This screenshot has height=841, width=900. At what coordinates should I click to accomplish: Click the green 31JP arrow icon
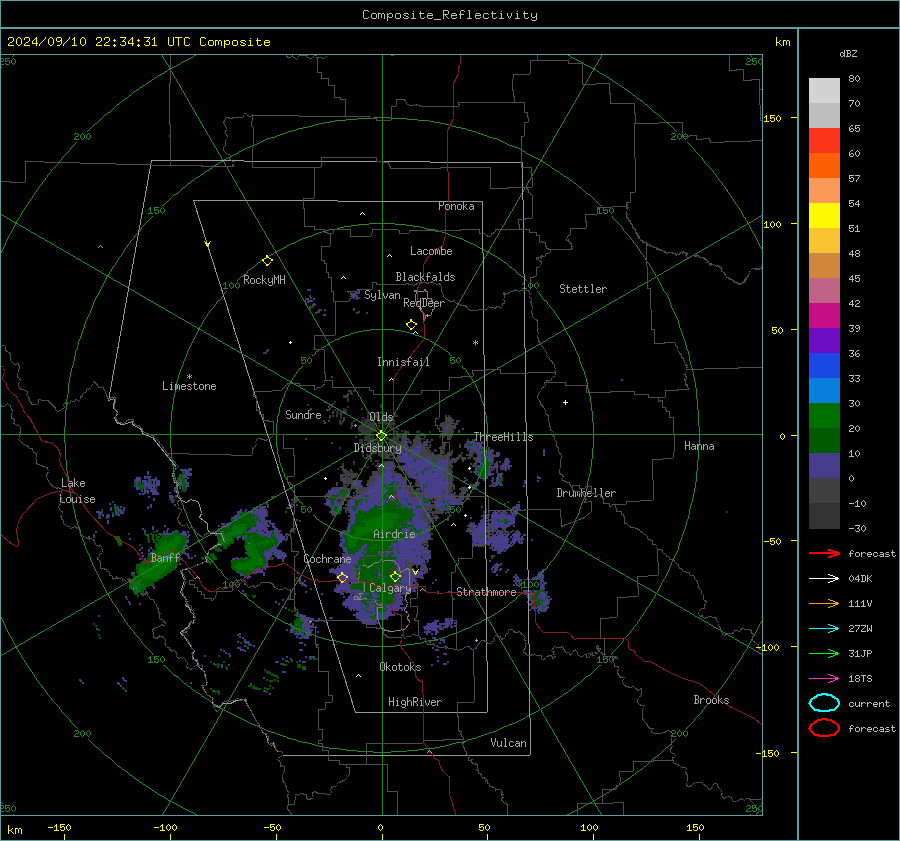pyautogui.click(x=824, y=653)
